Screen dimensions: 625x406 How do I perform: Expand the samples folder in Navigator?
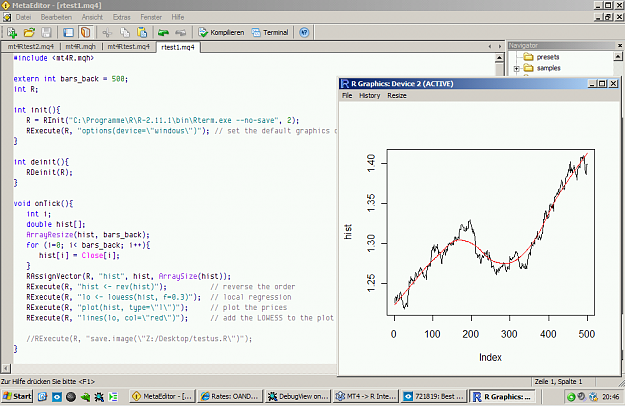517,69
